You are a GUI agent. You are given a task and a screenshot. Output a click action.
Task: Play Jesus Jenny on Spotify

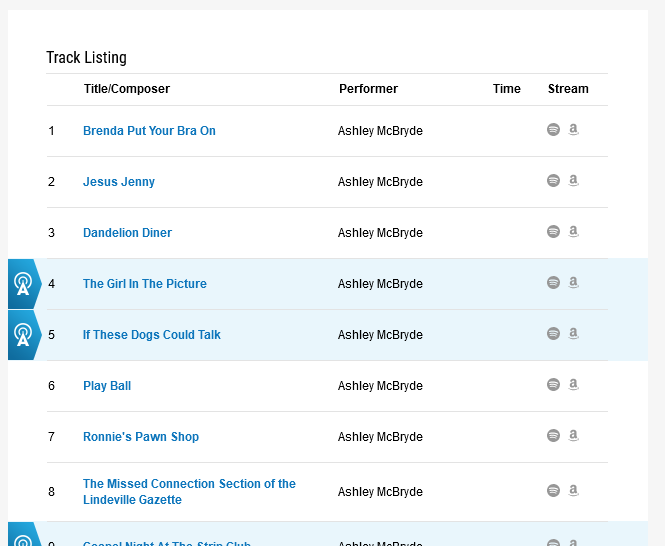(553, 180)
